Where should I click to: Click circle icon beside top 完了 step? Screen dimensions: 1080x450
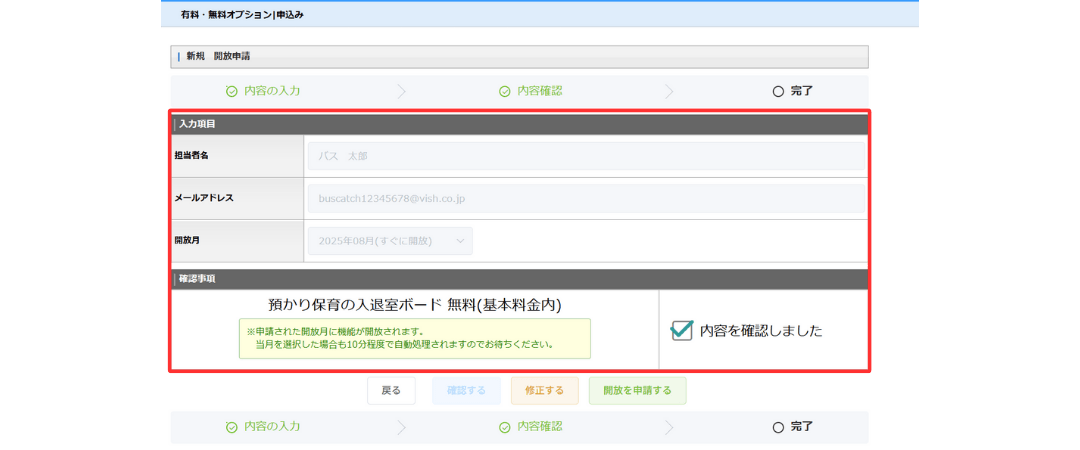[x=778, y=91]
